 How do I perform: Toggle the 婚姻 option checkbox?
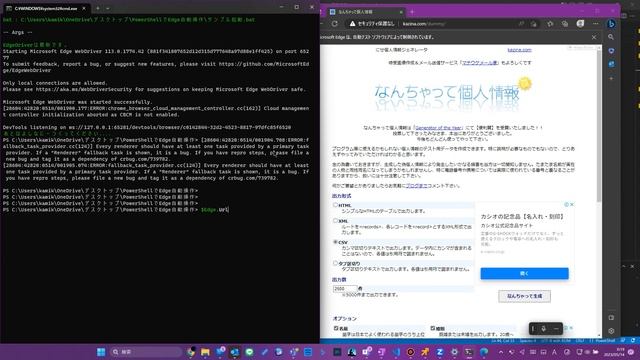433,328
